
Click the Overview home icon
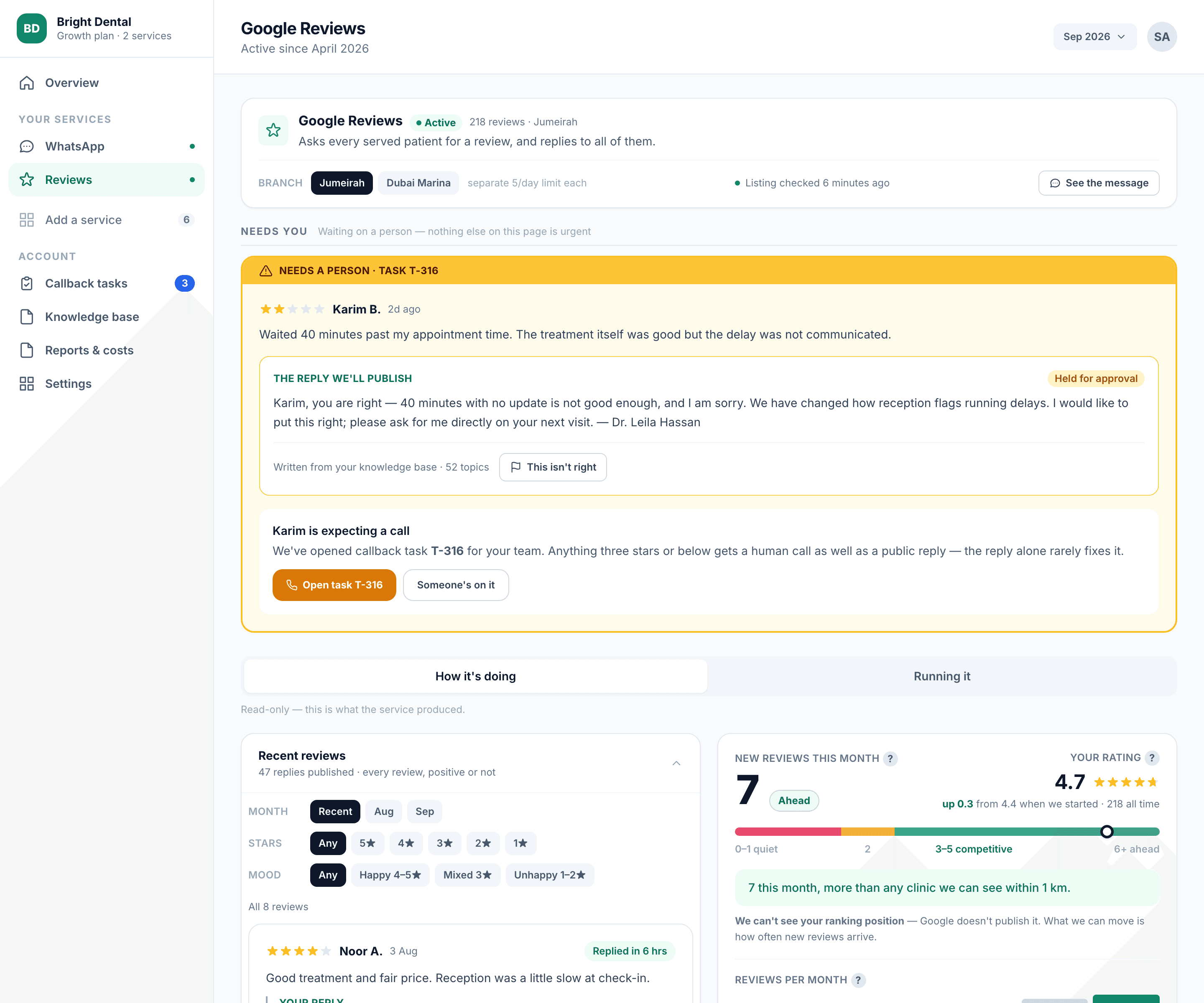tap(27, 83)
